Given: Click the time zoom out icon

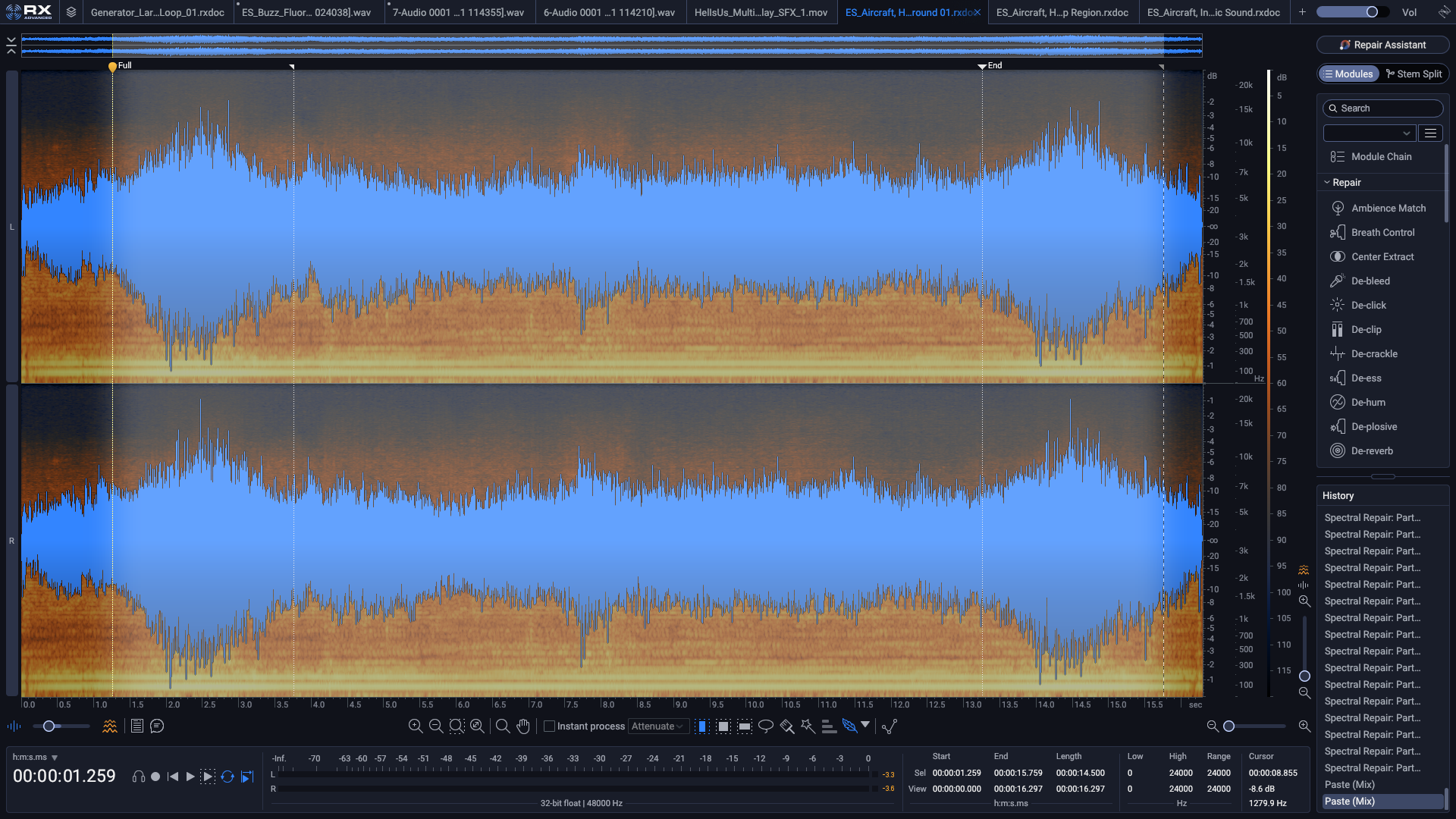Looking at the screenshot, I should [x=436, y=726].
